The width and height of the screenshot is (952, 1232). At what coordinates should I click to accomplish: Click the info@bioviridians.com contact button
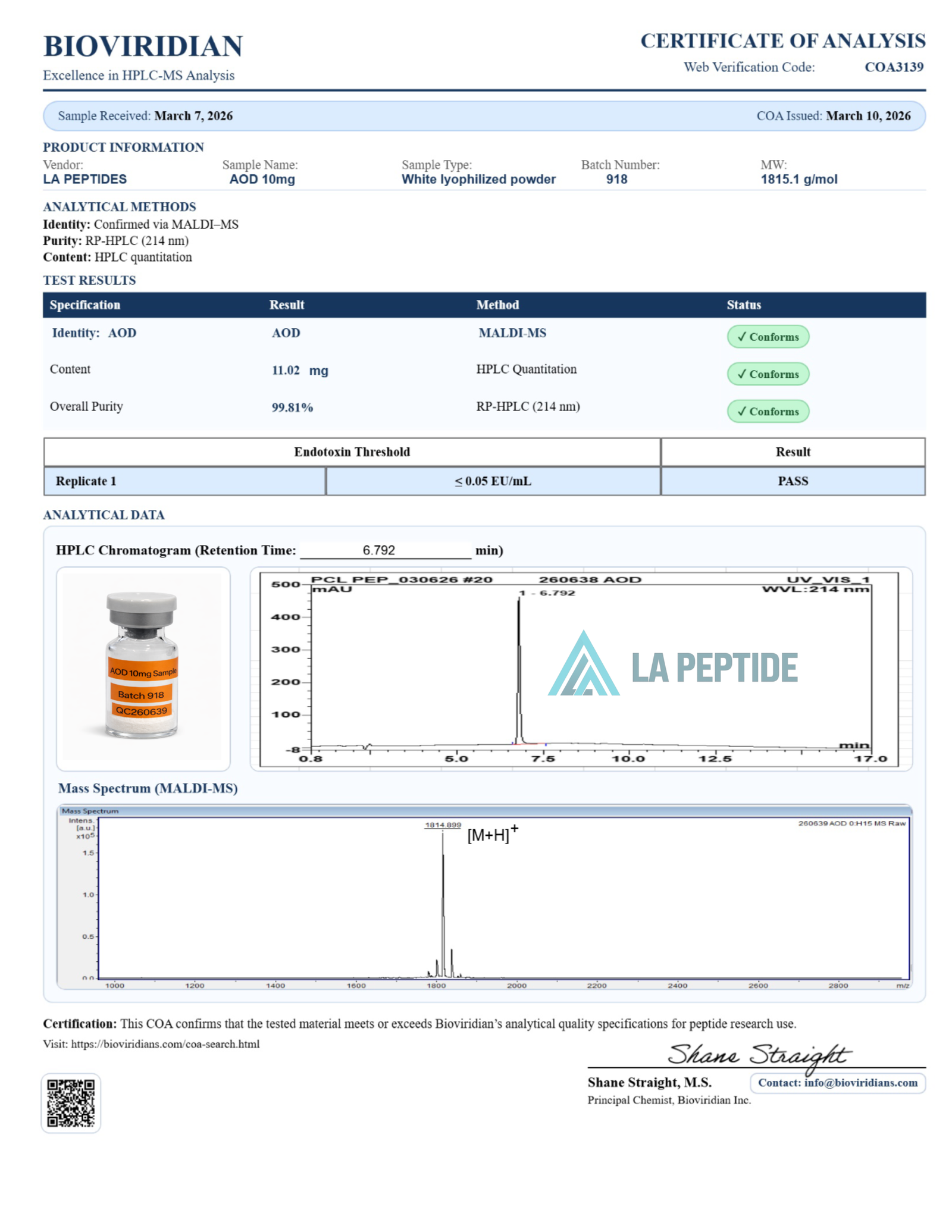(838, 1083)
